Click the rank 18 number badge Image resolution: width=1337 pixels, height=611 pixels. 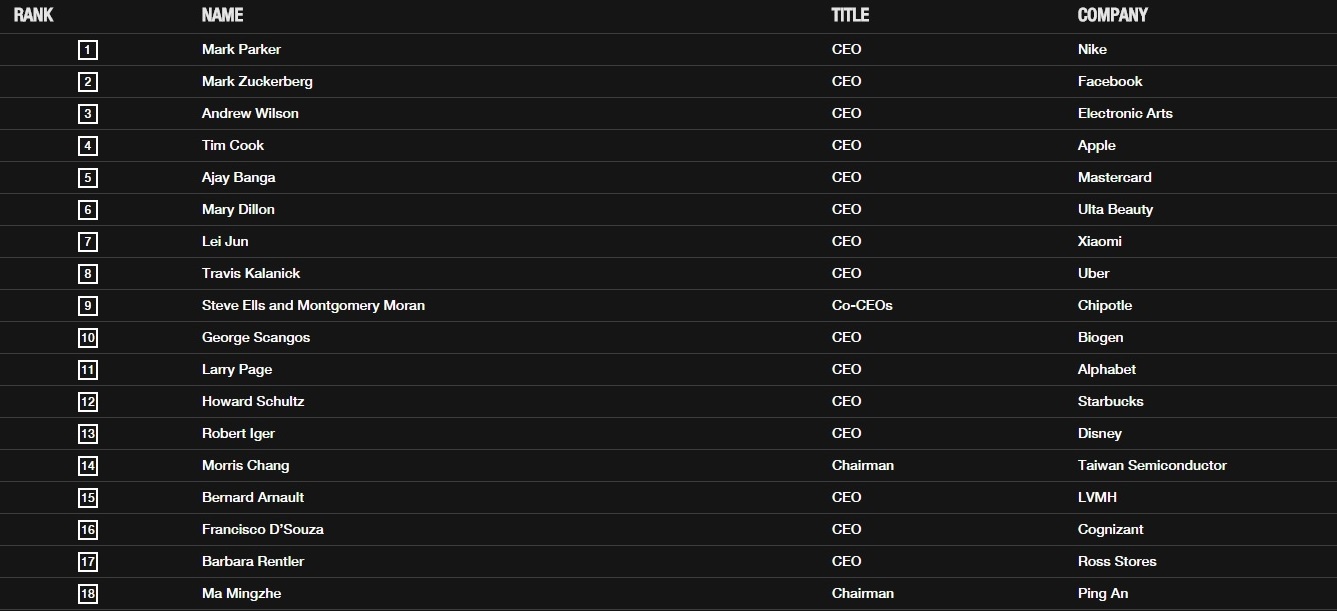[88, 594]
